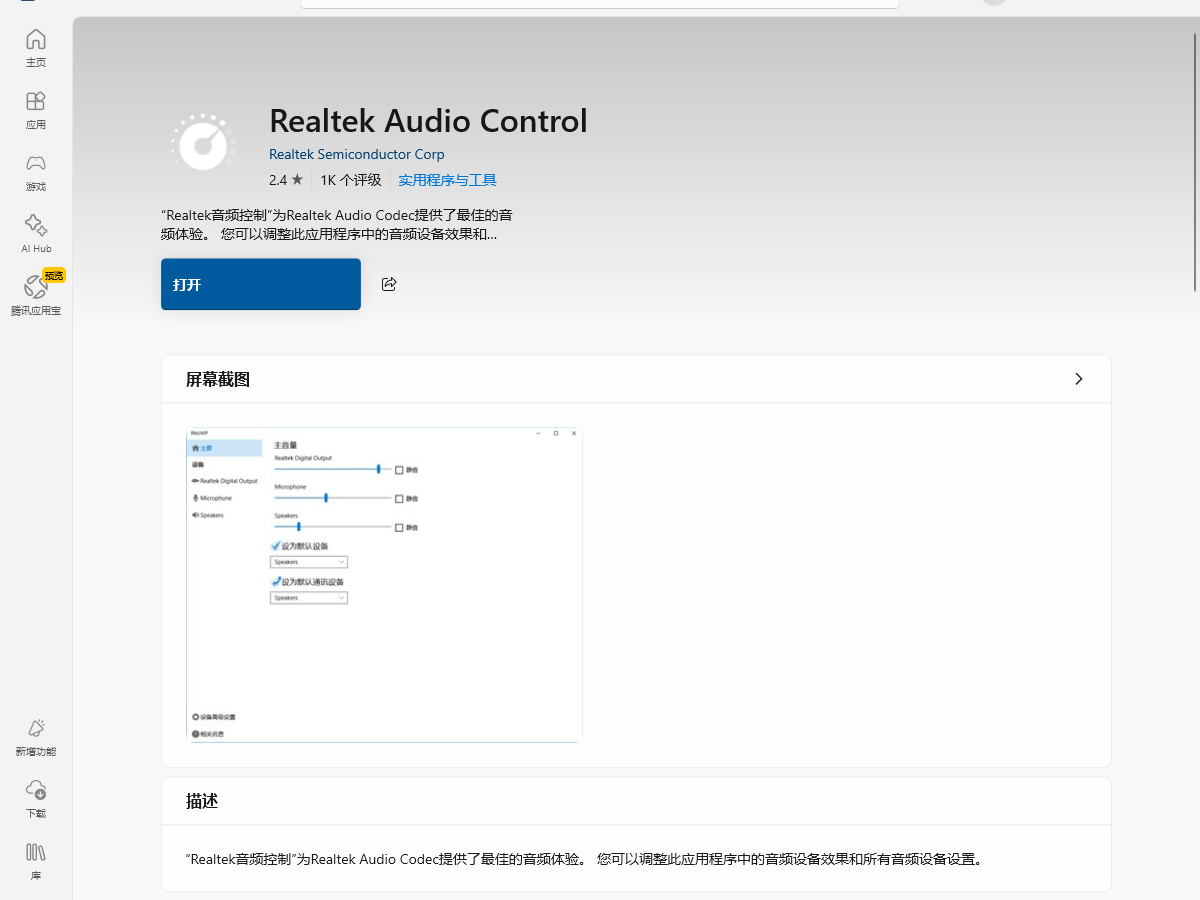Click the 2.4 star rating
This screenshot has height=900, width=1200.
(x=286, y=180)
